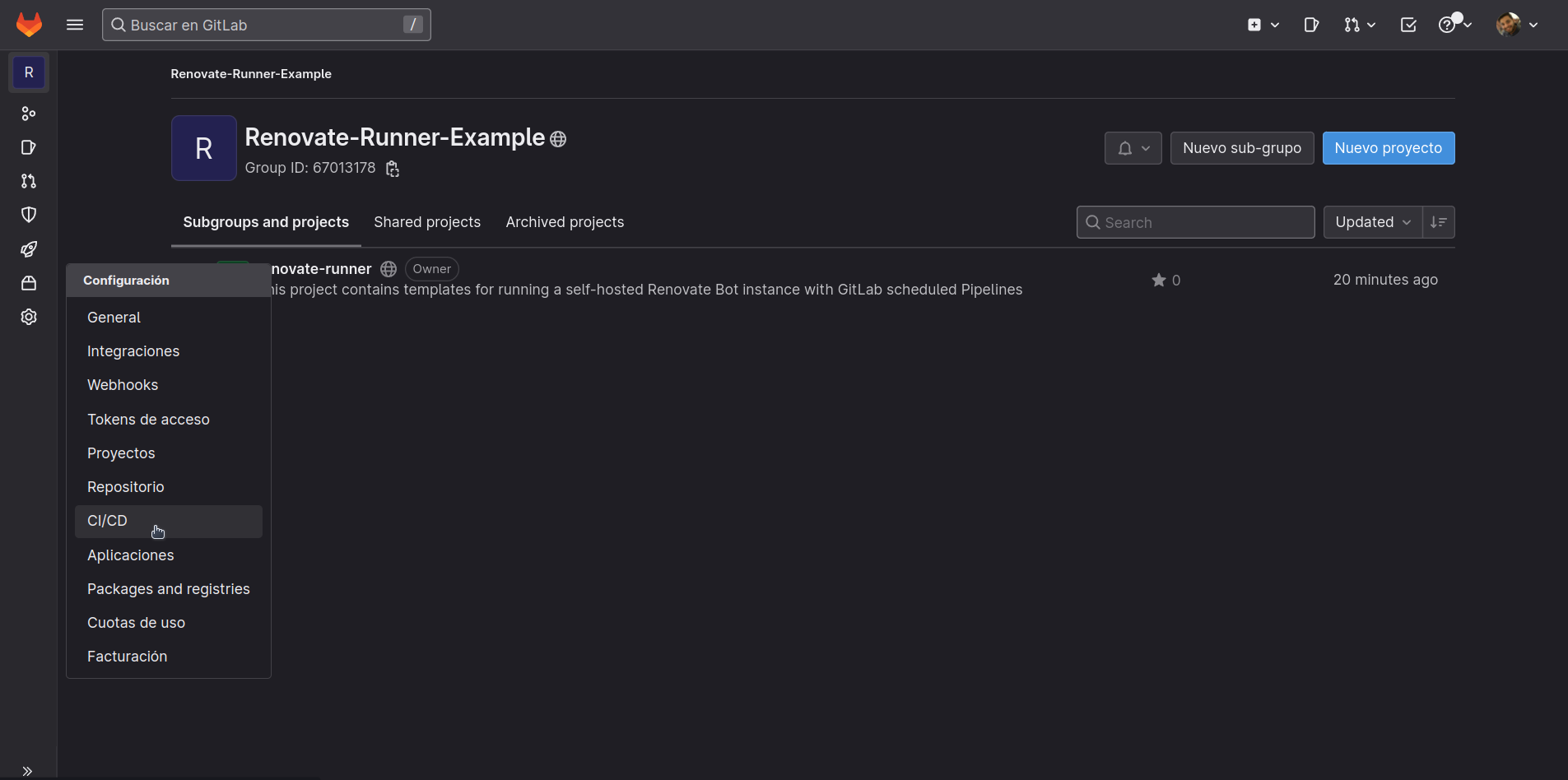Select General in Configuración menu

pos(169,318)
